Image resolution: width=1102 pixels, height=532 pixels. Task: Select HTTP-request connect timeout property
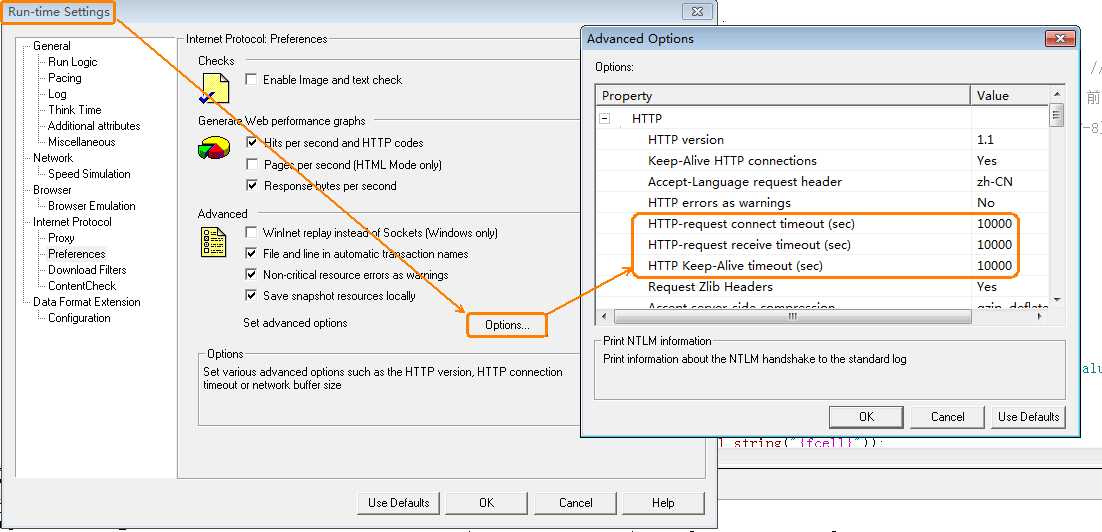click(822, 223)
